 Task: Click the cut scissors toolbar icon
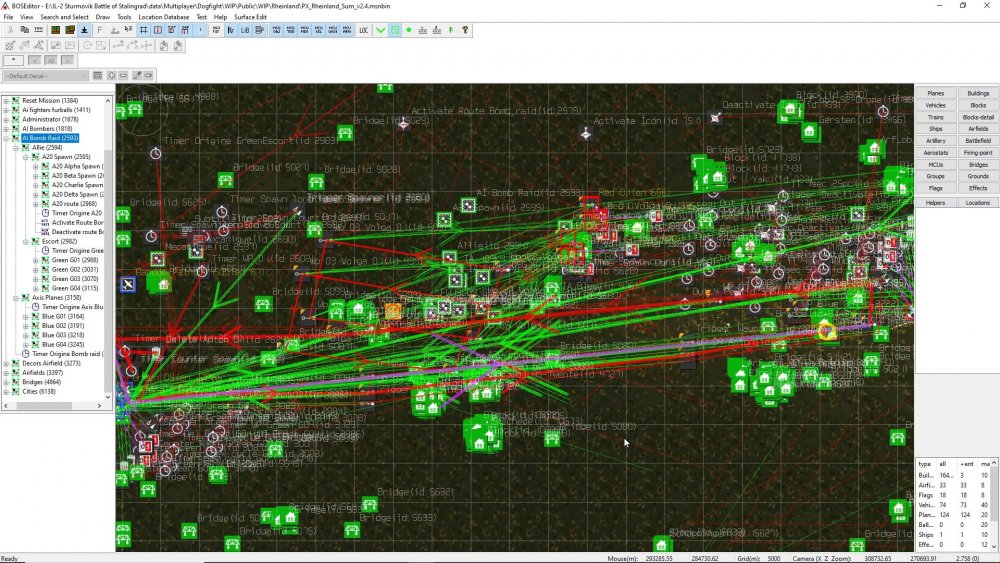[10, 30]
